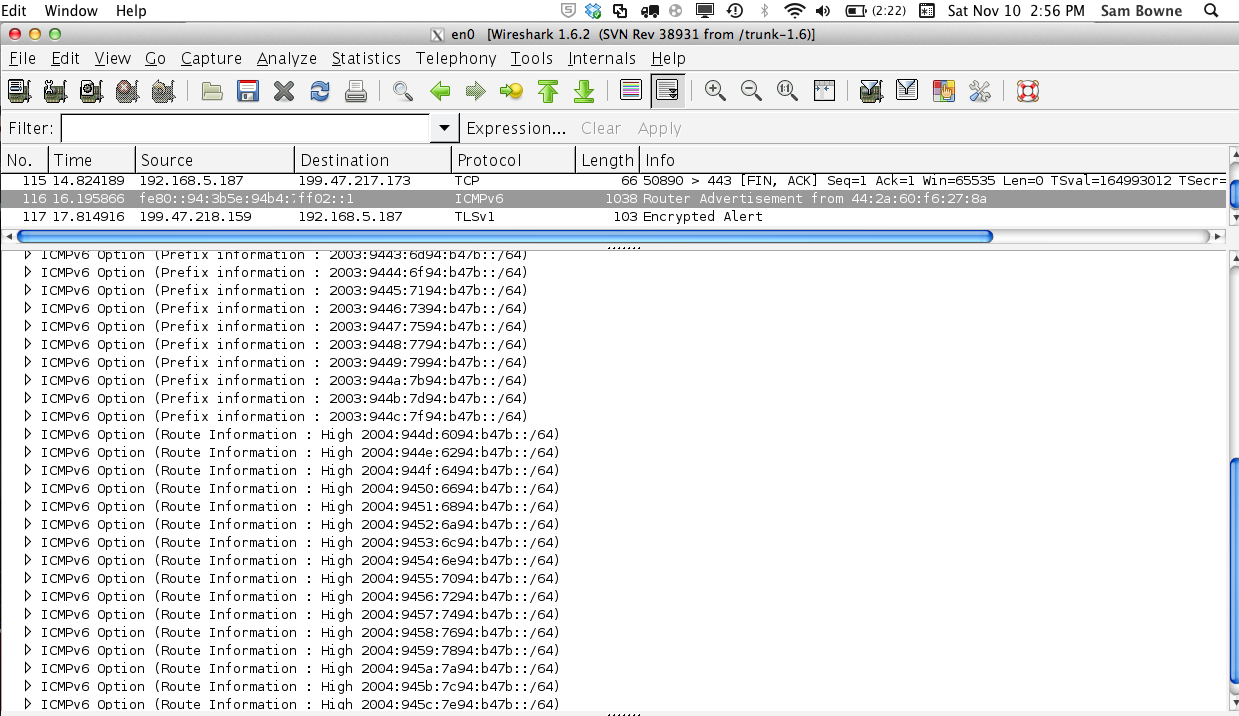Stop the running capture icon
The height and width of the screenshot is (716, 1239).
pyautogui.click(x=127, y=92)
